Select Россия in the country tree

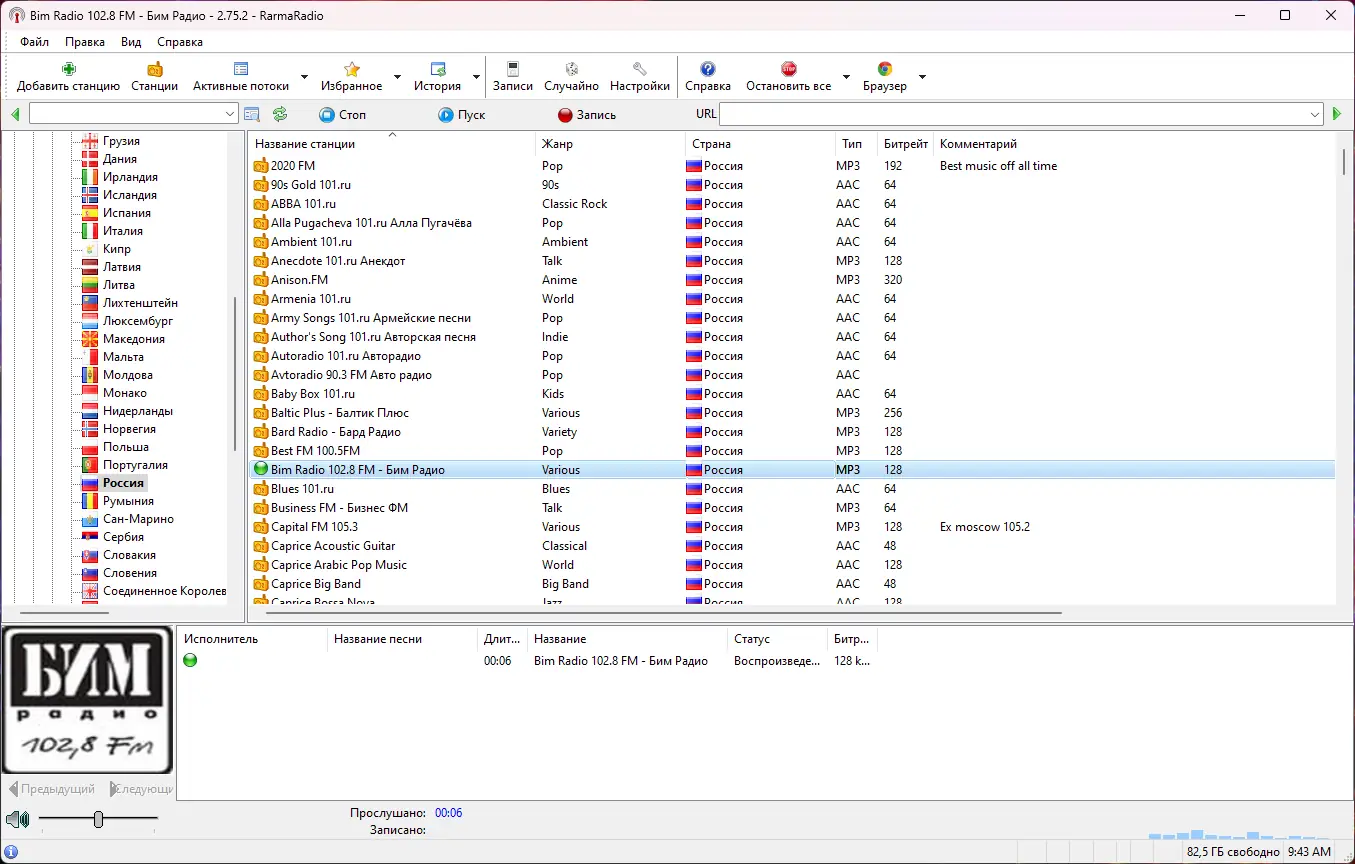123,483
